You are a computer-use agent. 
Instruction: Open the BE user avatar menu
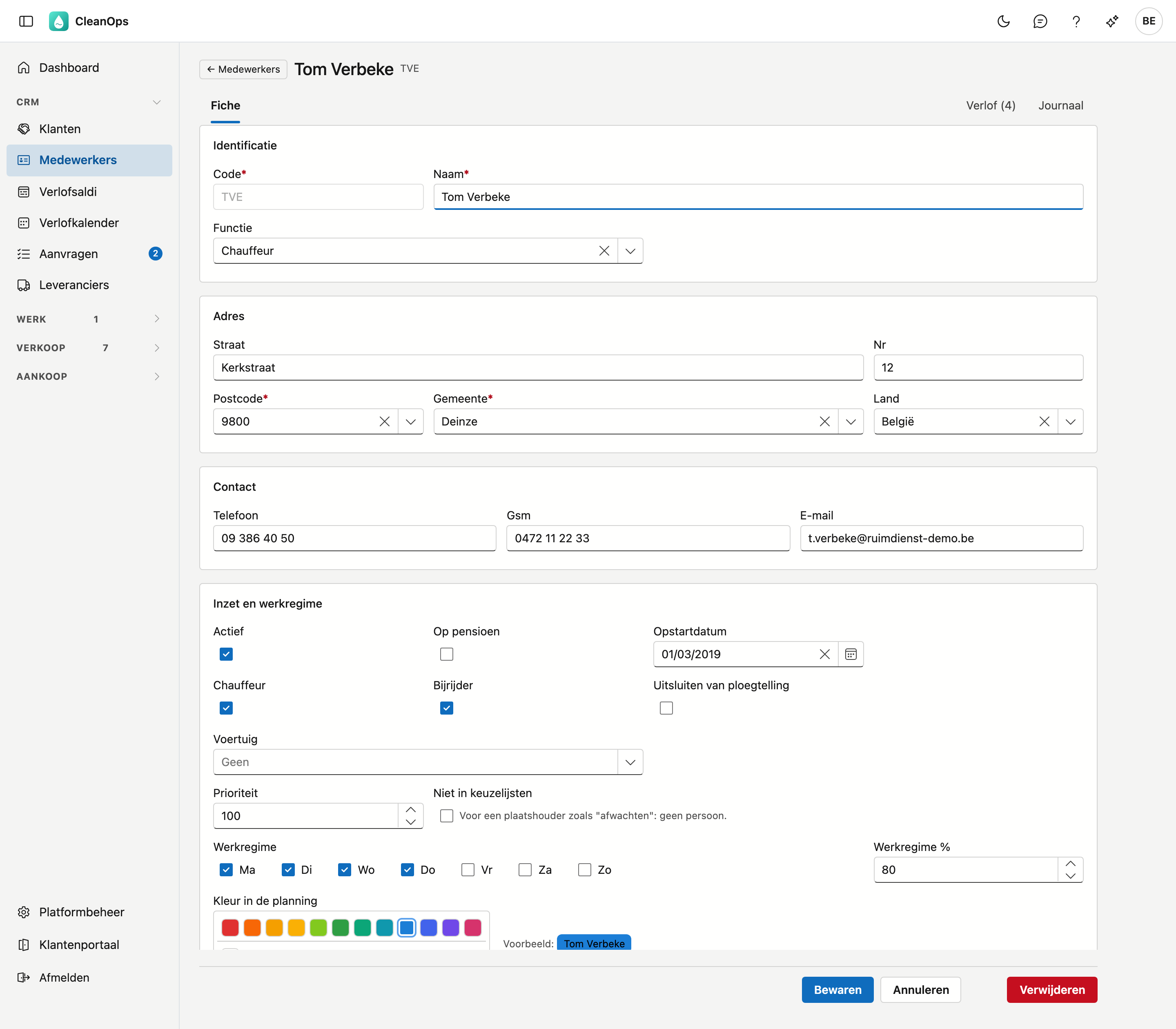(1148, 21)
